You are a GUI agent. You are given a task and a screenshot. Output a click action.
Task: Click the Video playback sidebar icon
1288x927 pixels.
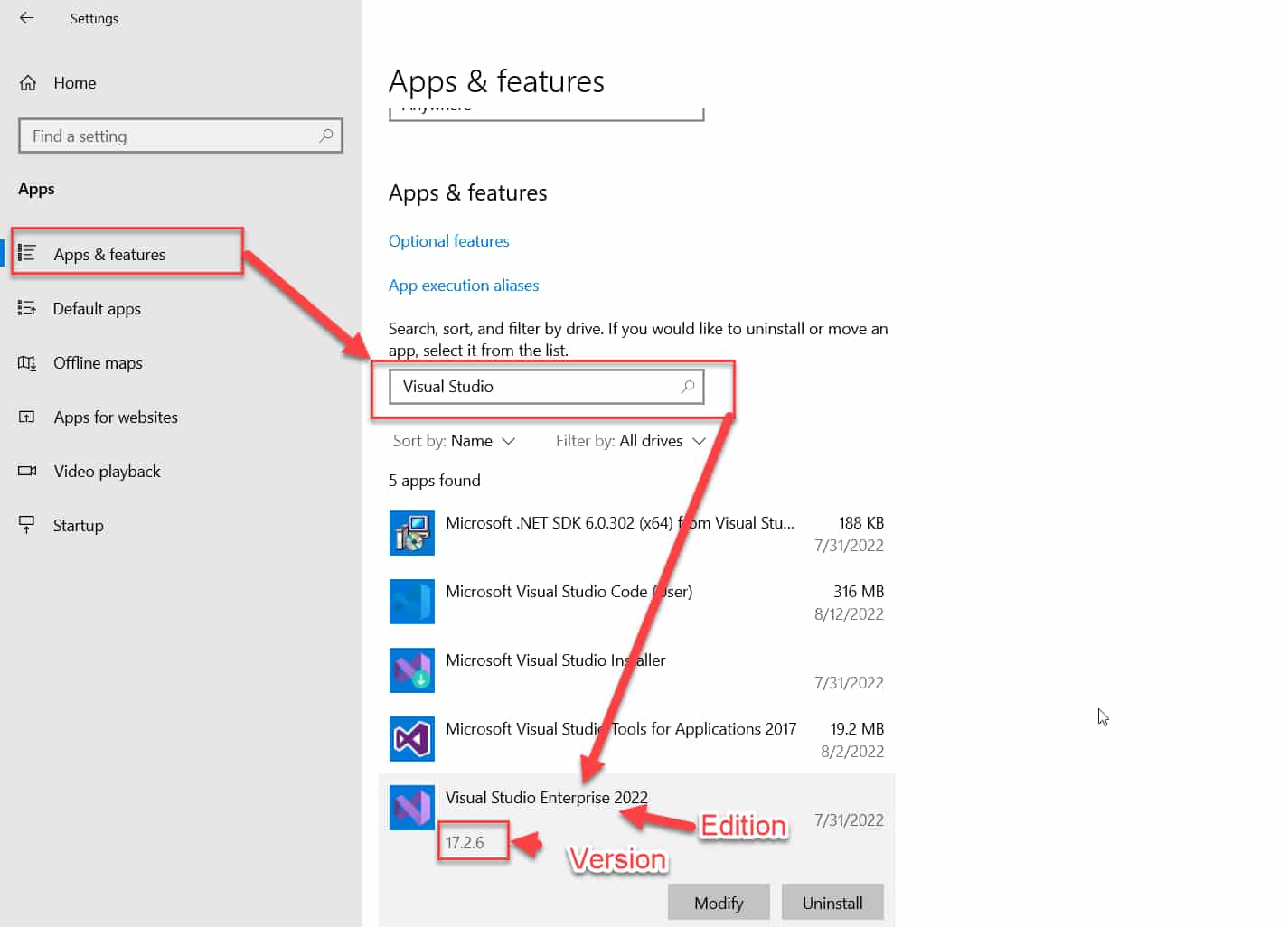(x=28, y=471)
